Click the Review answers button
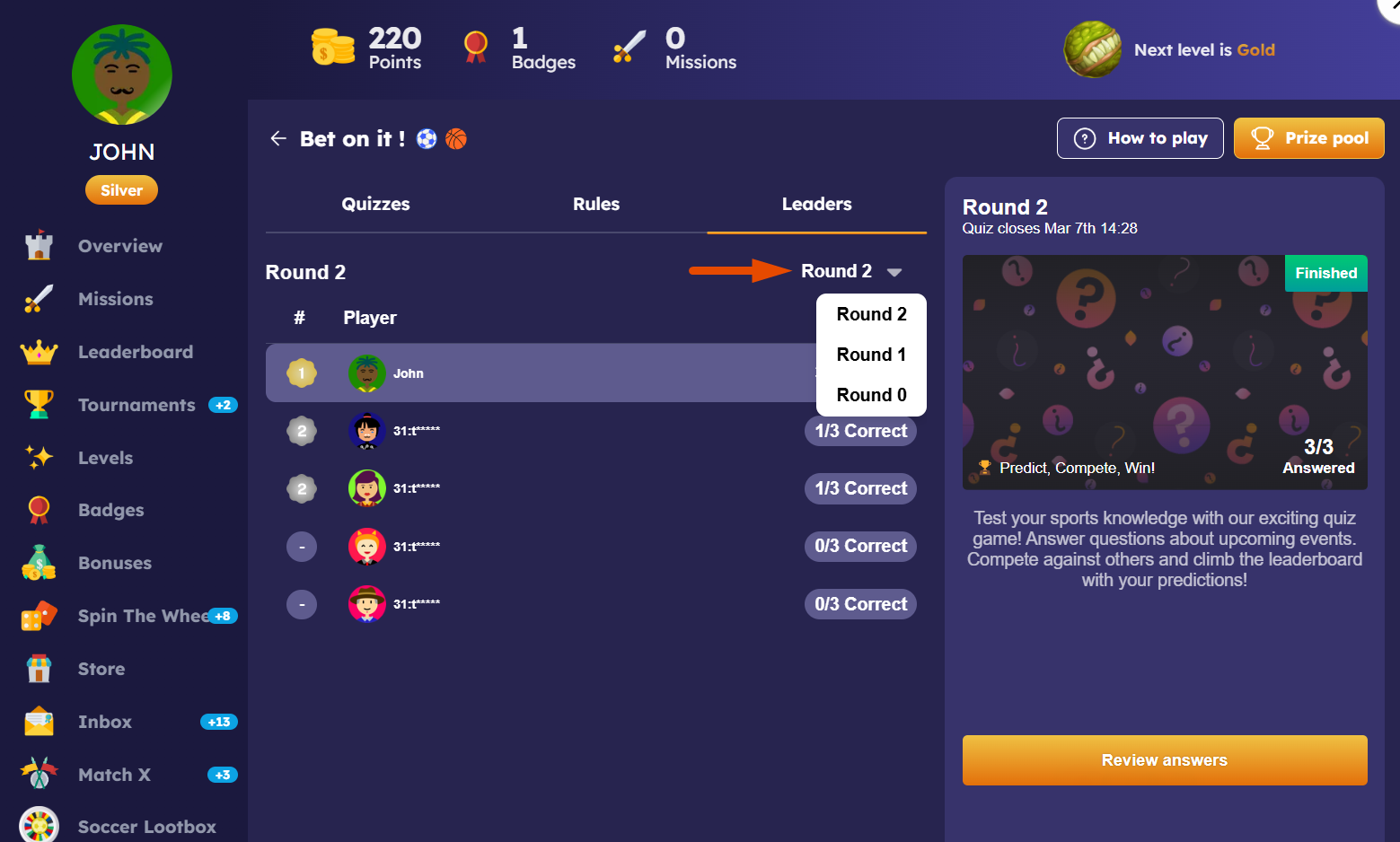The width and height of the screenshot is (1400, 842). pyautogui.click(x=1165, y=760)
